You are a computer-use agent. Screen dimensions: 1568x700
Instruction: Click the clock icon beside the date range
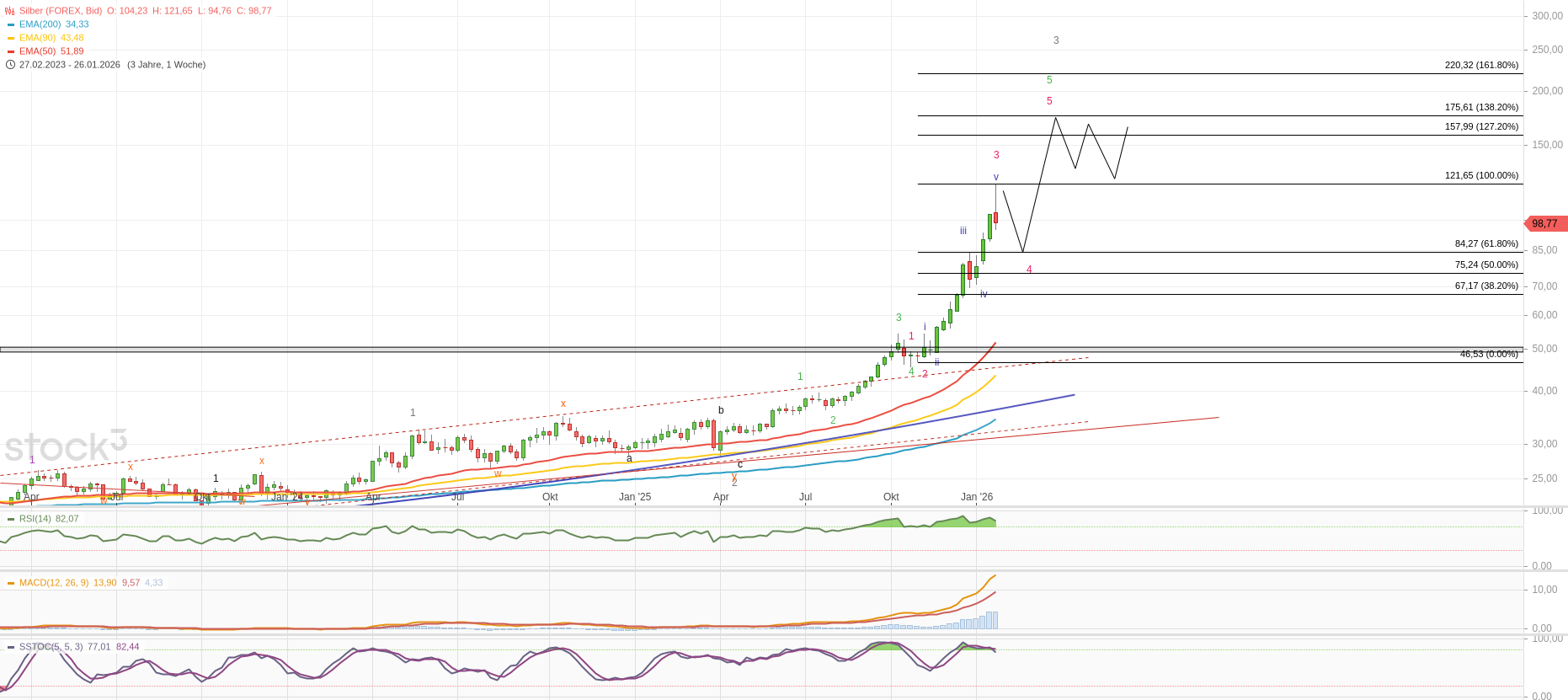(10, 65)
